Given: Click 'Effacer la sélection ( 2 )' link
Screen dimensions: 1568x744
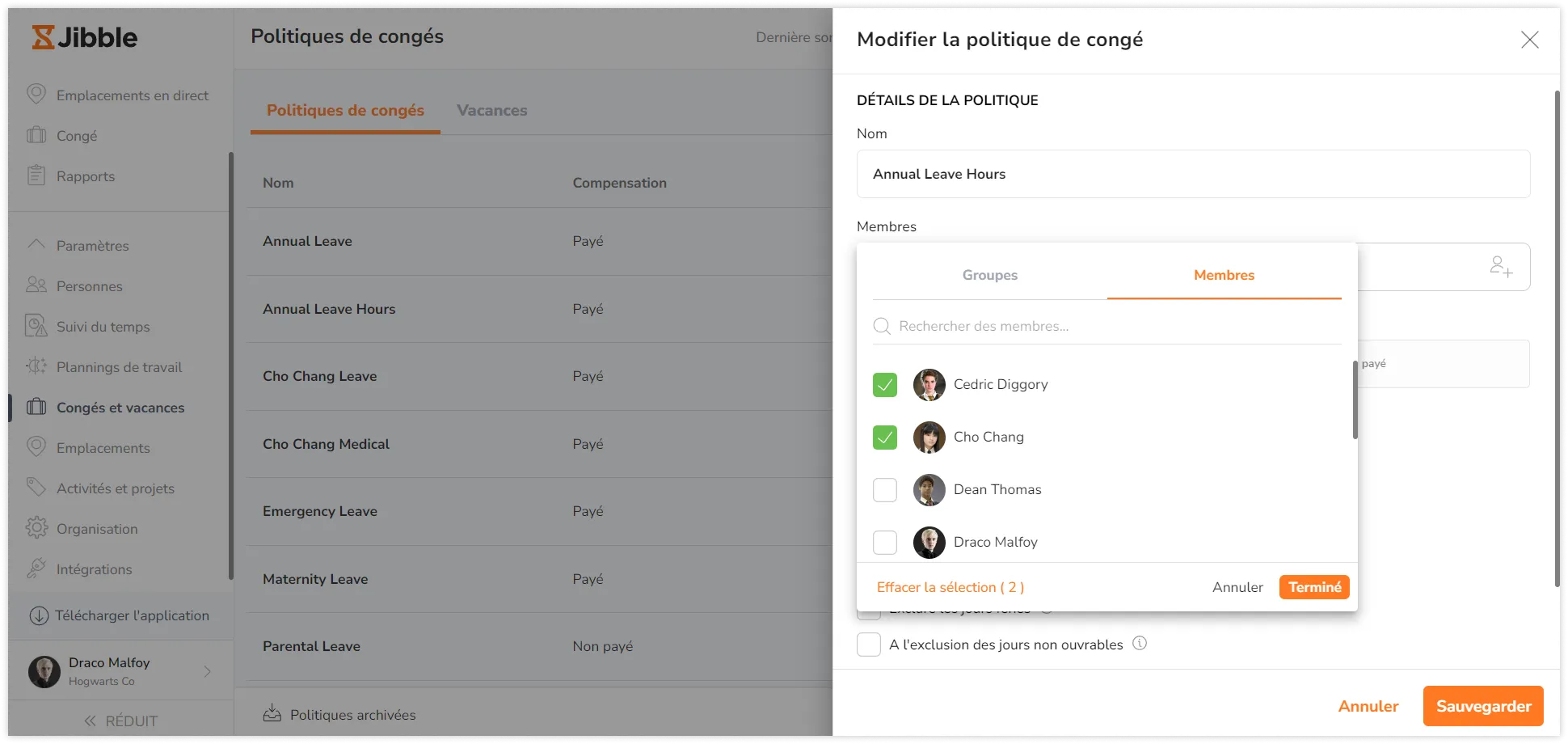Looking at the screenshot, I should tap(950, 587).
